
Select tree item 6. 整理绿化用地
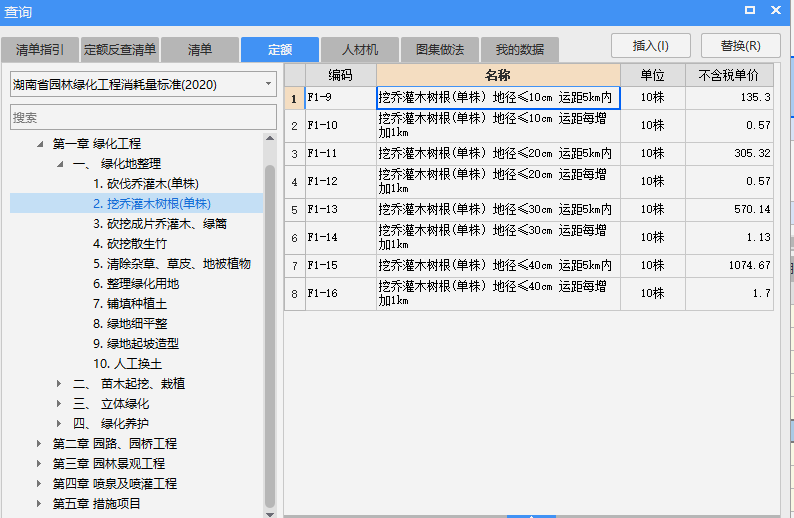[136, 284]
